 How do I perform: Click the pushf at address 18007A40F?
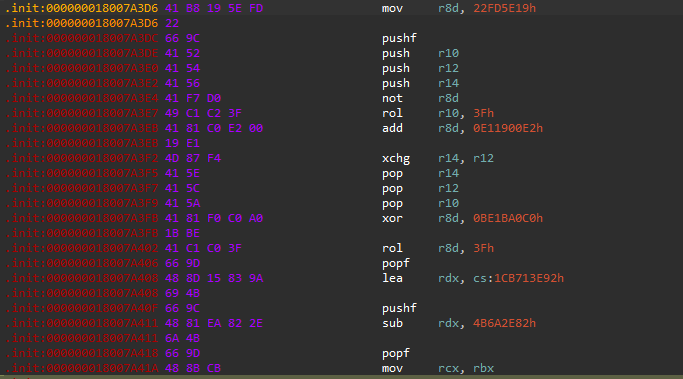[x=399, y=308]
